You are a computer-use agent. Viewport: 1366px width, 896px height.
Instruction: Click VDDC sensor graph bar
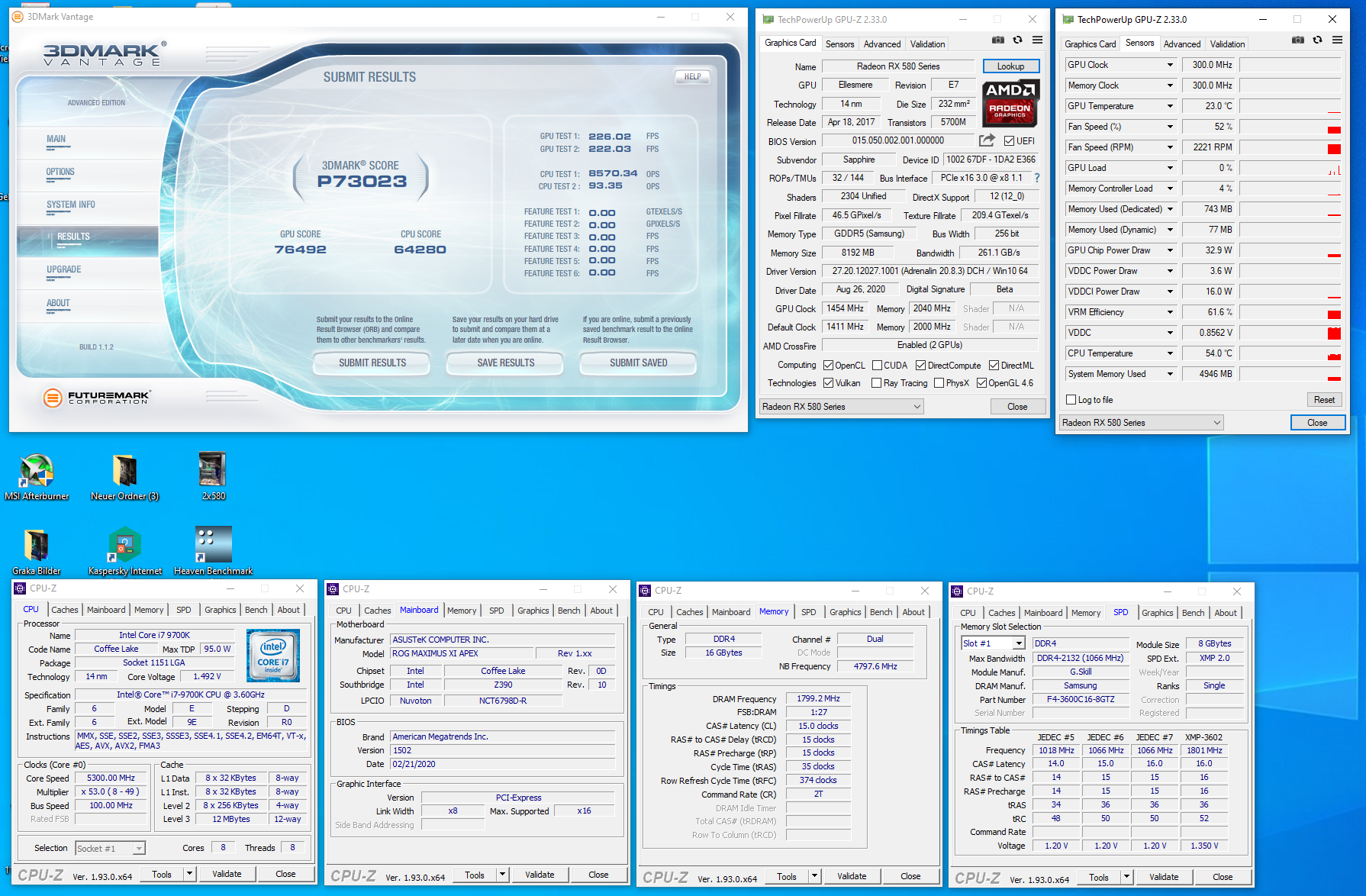pyautogui.click(x=1290, y=333)
